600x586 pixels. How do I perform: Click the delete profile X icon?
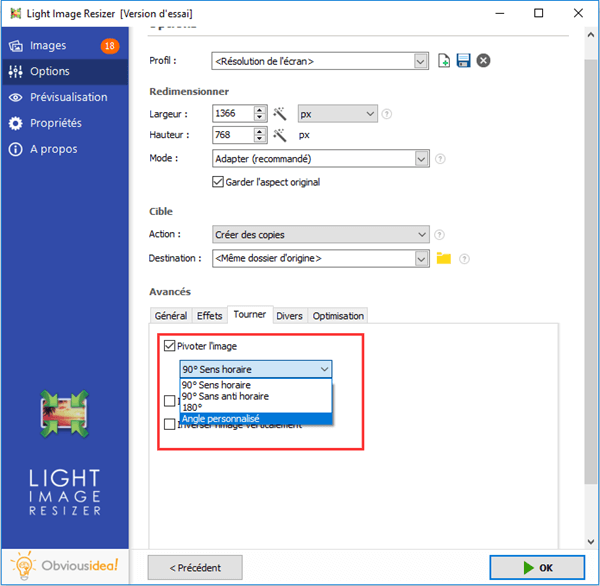coord(483,60)
